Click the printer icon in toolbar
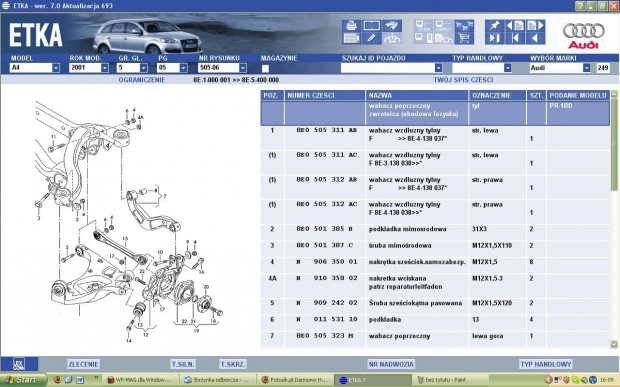 [x=351, y=26]
